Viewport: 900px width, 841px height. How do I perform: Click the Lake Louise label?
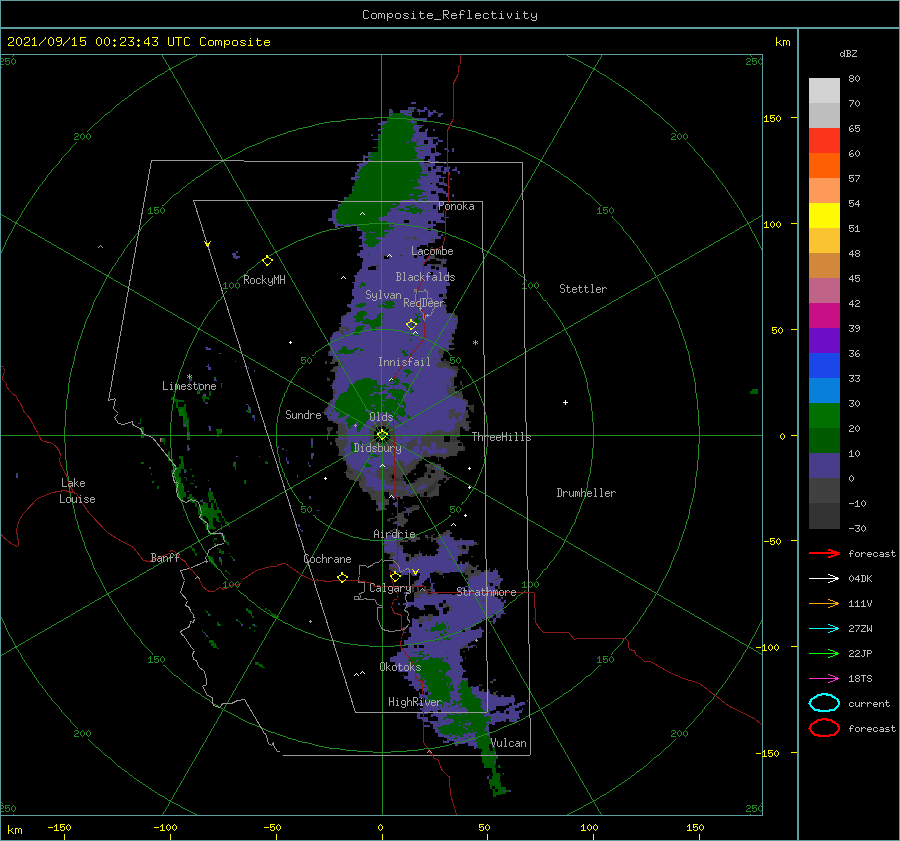[x=77, y=491]
